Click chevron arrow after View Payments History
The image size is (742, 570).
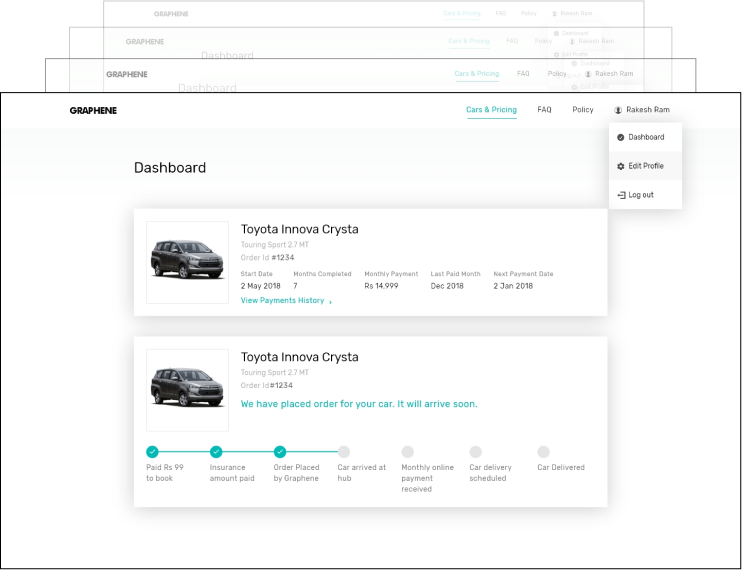(x=330, y=301)
